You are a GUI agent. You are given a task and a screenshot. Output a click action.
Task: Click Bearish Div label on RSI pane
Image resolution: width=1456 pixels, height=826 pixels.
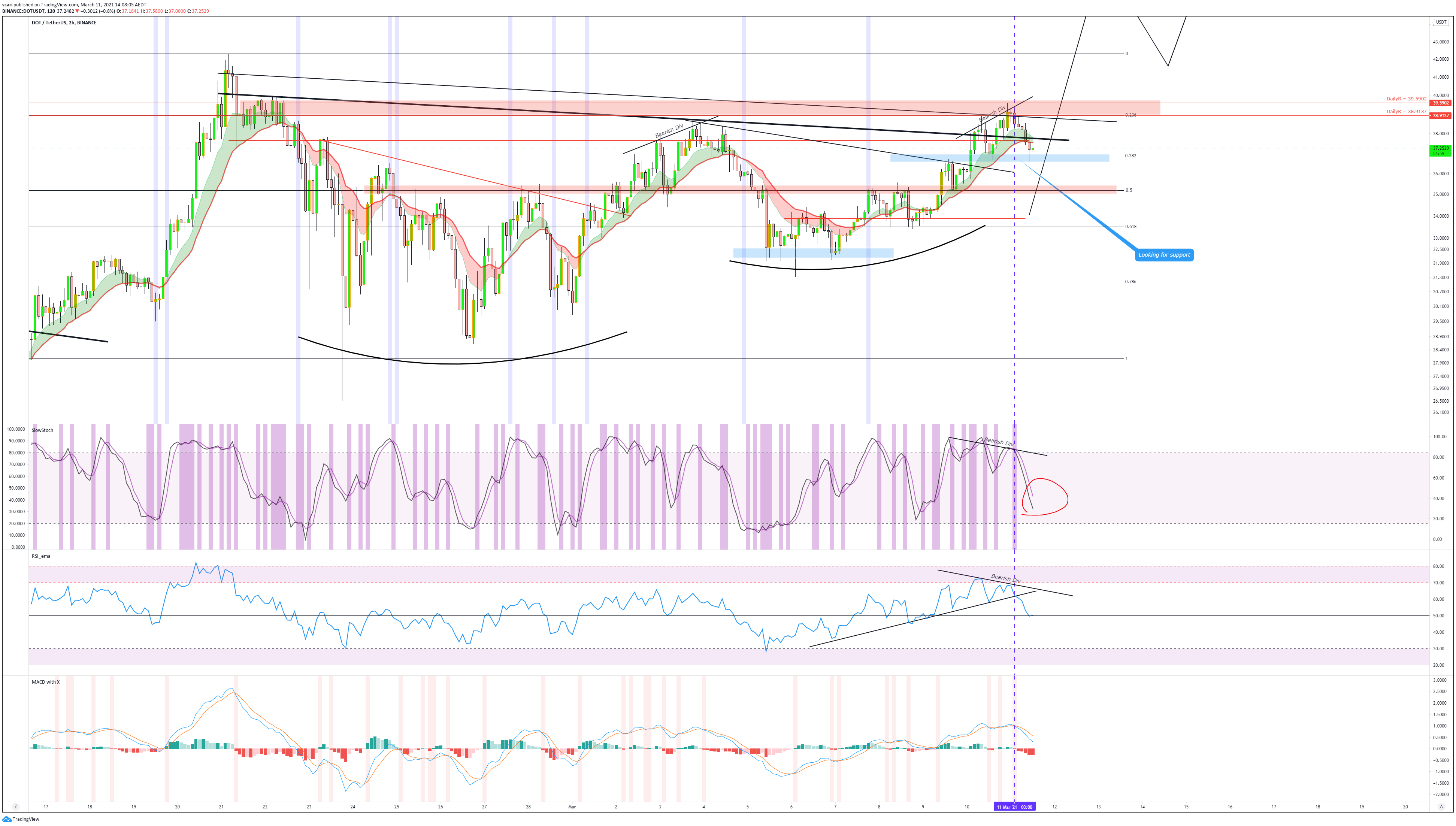coord(1006,579)
